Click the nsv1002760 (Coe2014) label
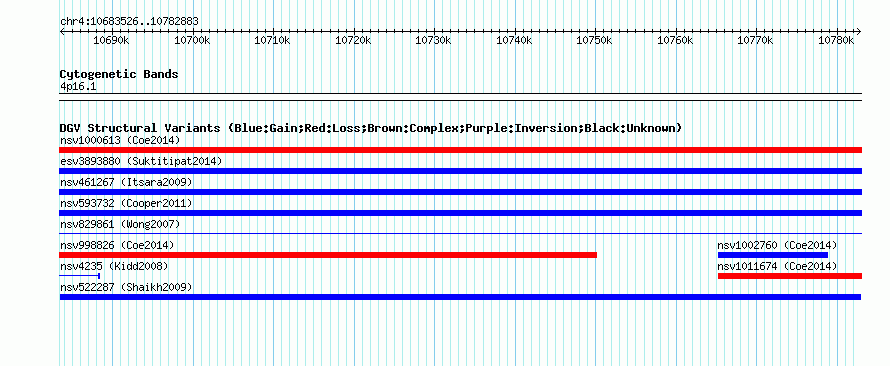This screenshot has width=890, height=366. (x=777, y=245)
